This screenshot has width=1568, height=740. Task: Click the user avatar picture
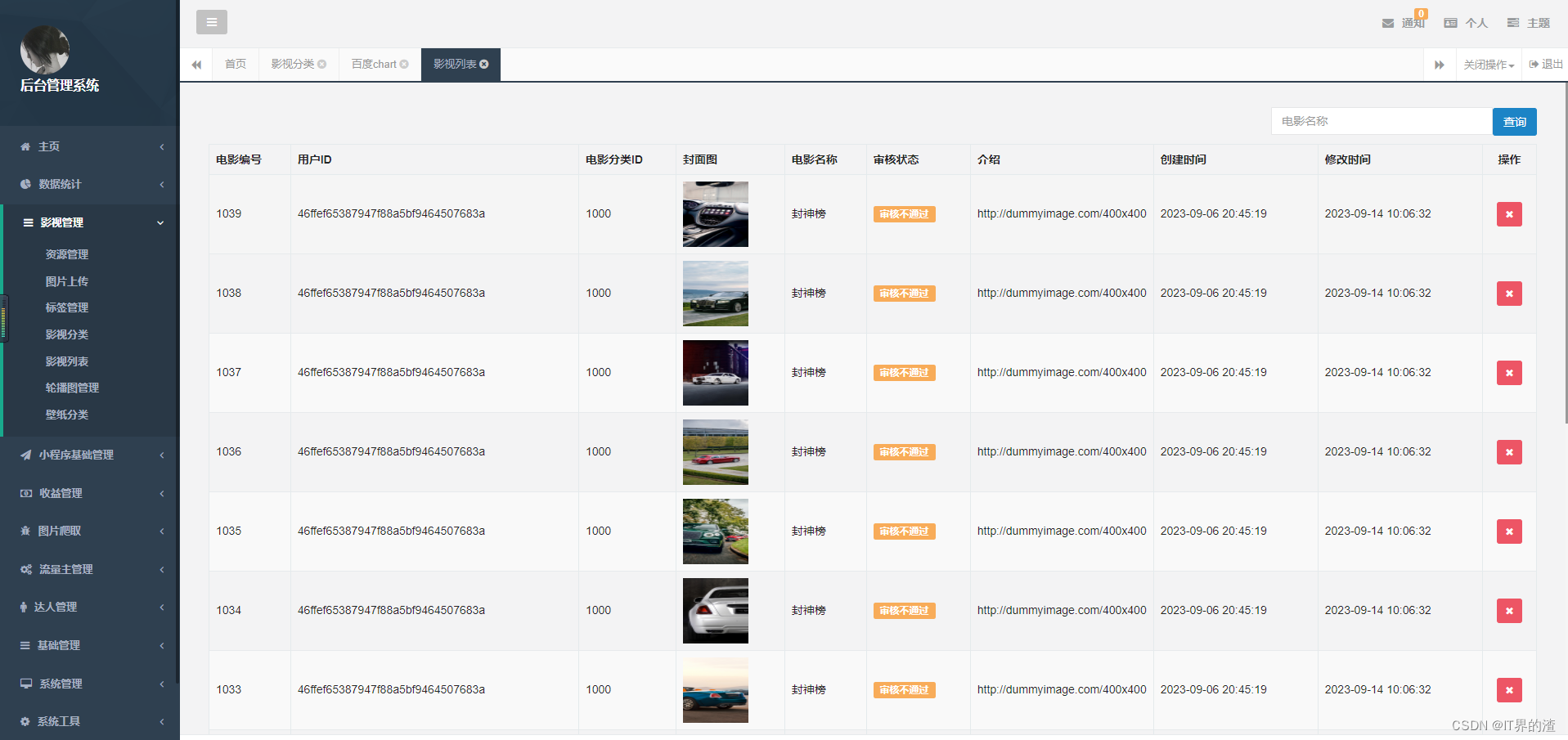click(x=45, y=50)
